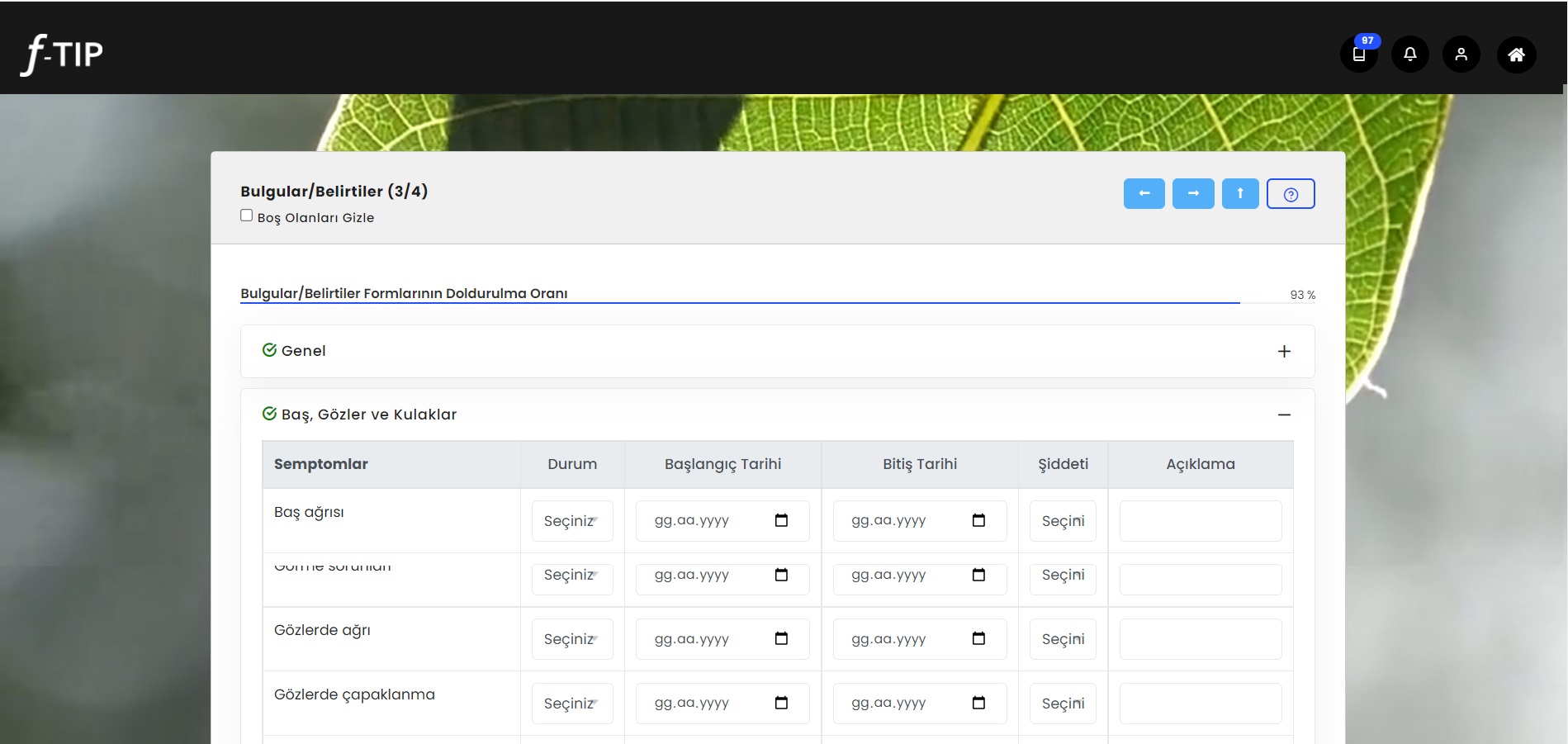Click Açıklama field for Baş ağrısı
1568x744 pixels.
point(1201,521)
